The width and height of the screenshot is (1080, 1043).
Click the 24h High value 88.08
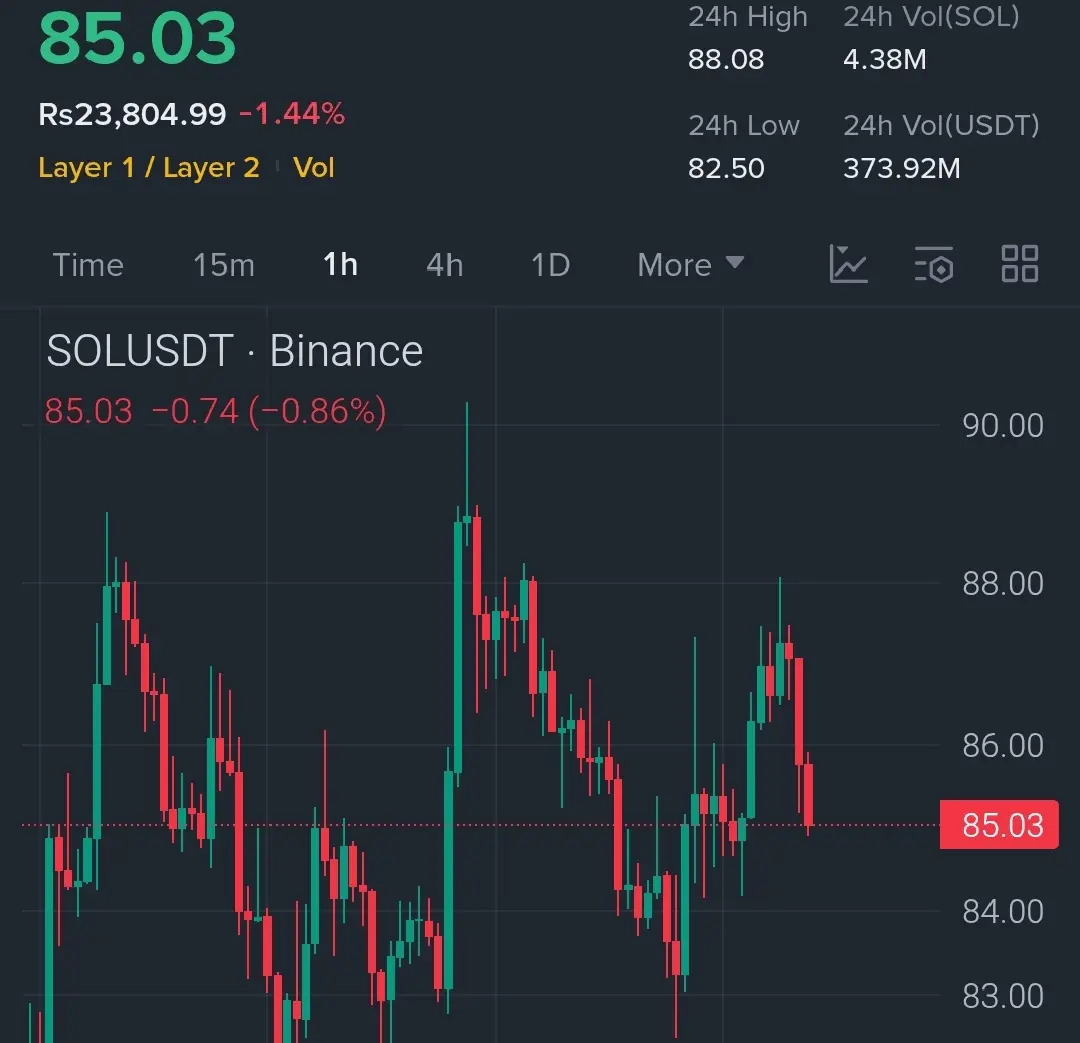(726, 59)
